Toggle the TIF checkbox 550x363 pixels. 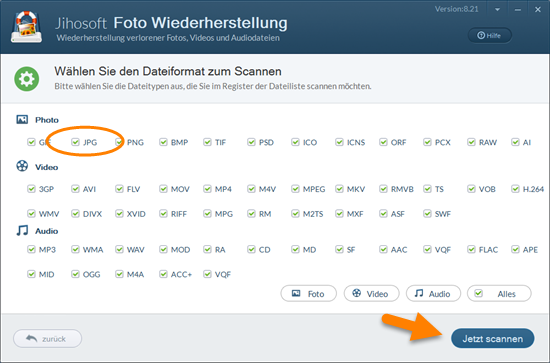[x=207, y=142]
